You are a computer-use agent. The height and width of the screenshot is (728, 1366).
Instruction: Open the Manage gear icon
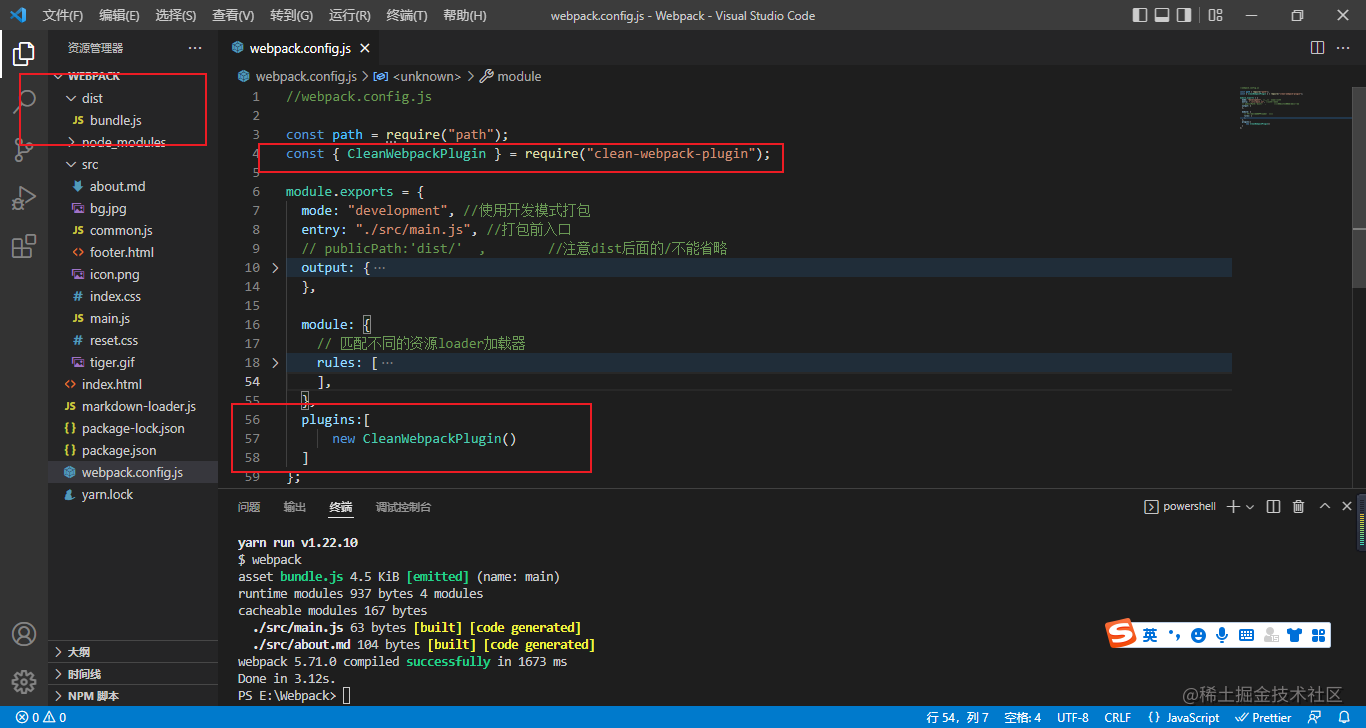point(24,682)
